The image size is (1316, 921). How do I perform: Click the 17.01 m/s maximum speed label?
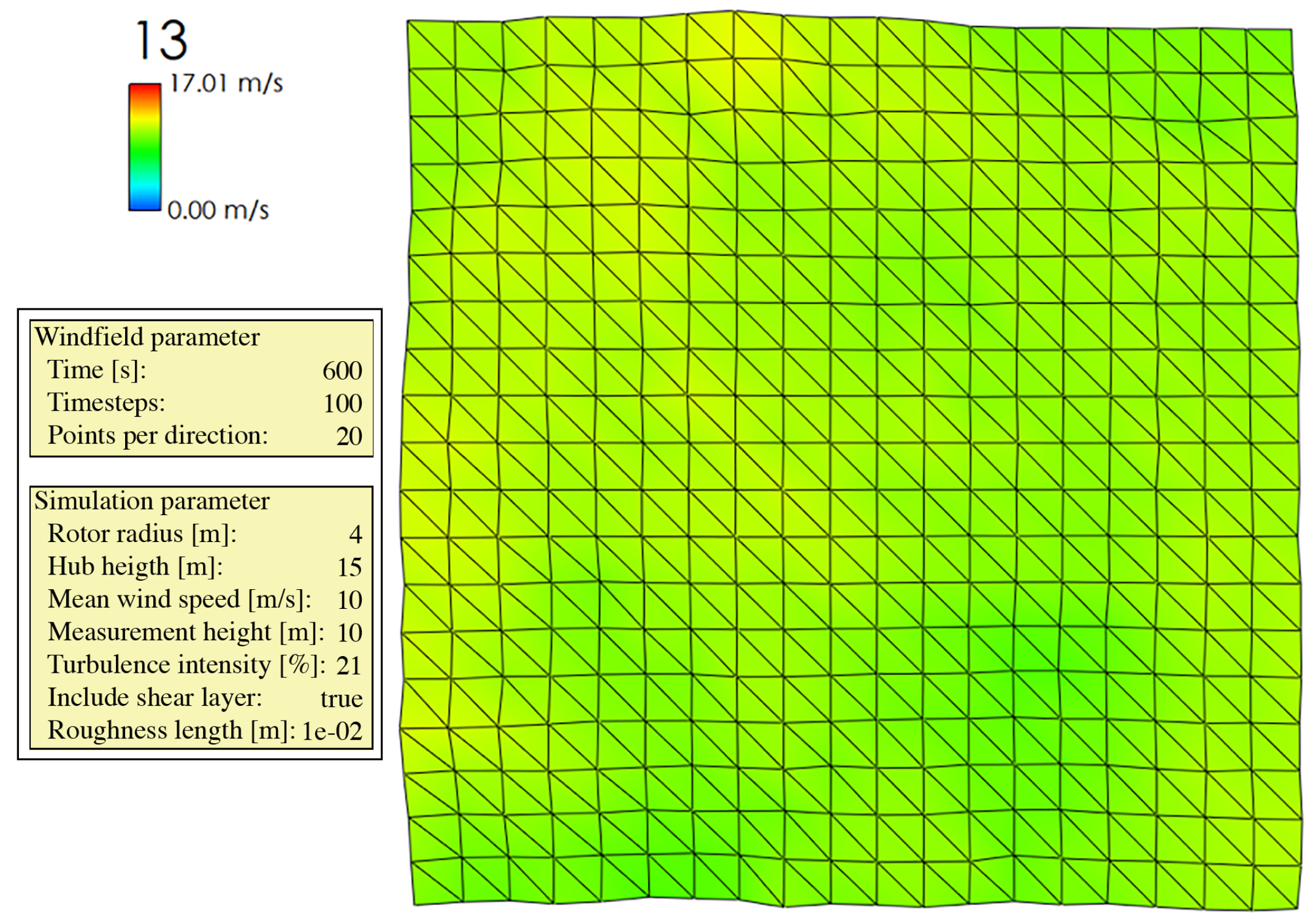(226, 83)
